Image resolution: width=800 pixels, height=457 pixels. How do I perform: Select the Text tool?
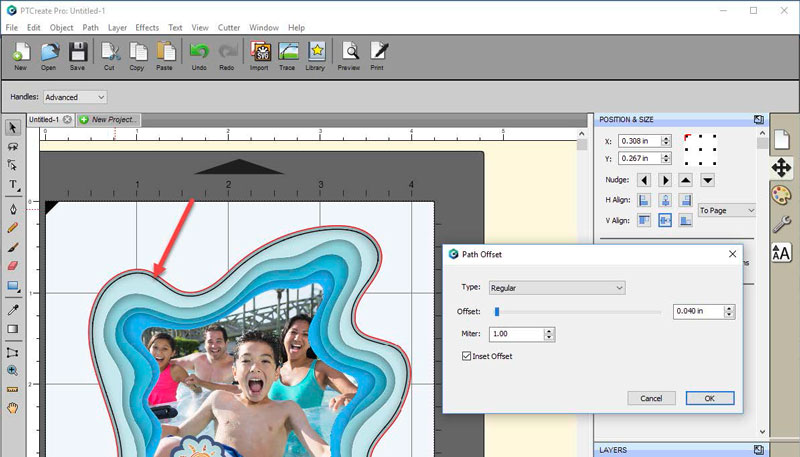click(x=13, y=185)
